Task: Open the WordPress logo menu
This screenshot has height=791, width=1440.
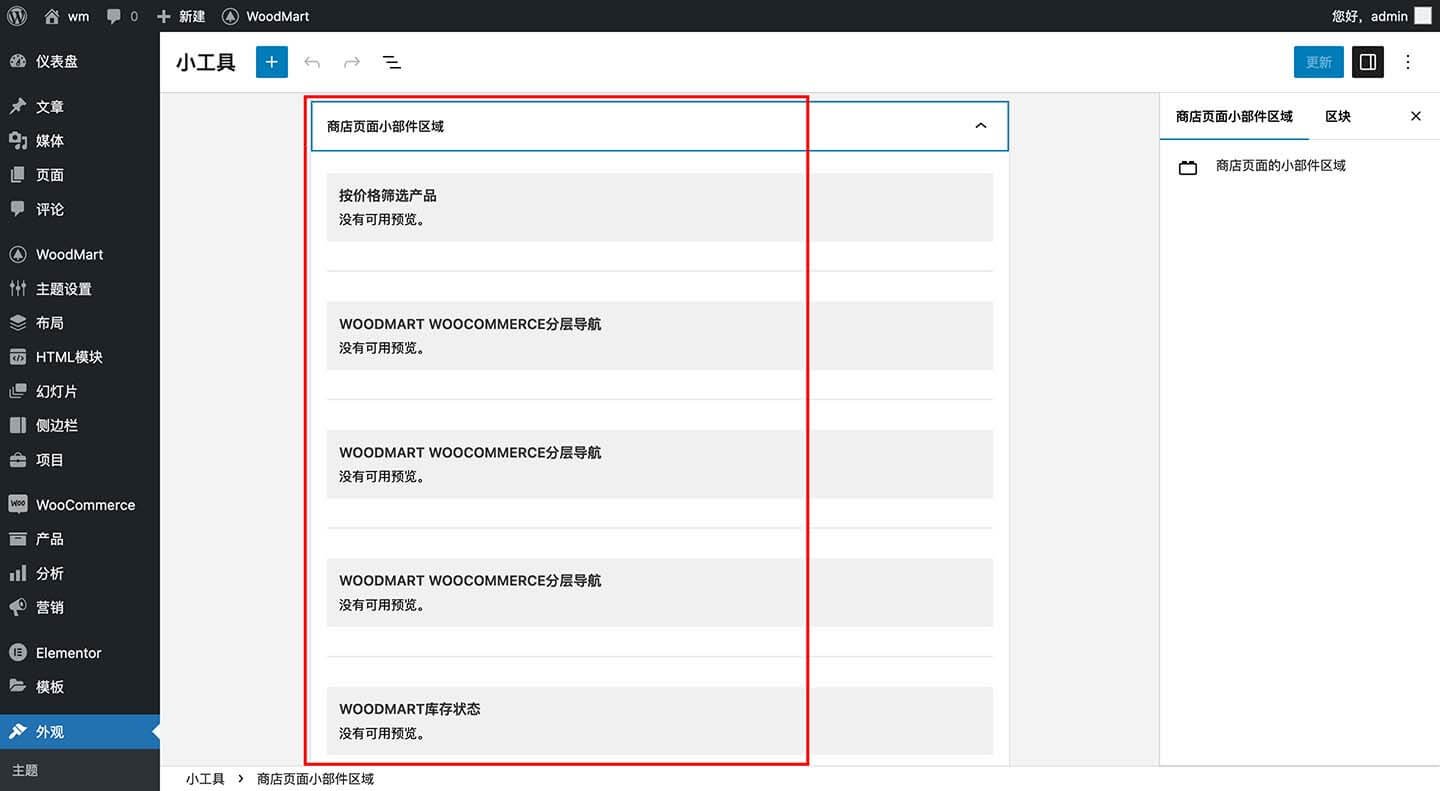Action: (16, 16)
